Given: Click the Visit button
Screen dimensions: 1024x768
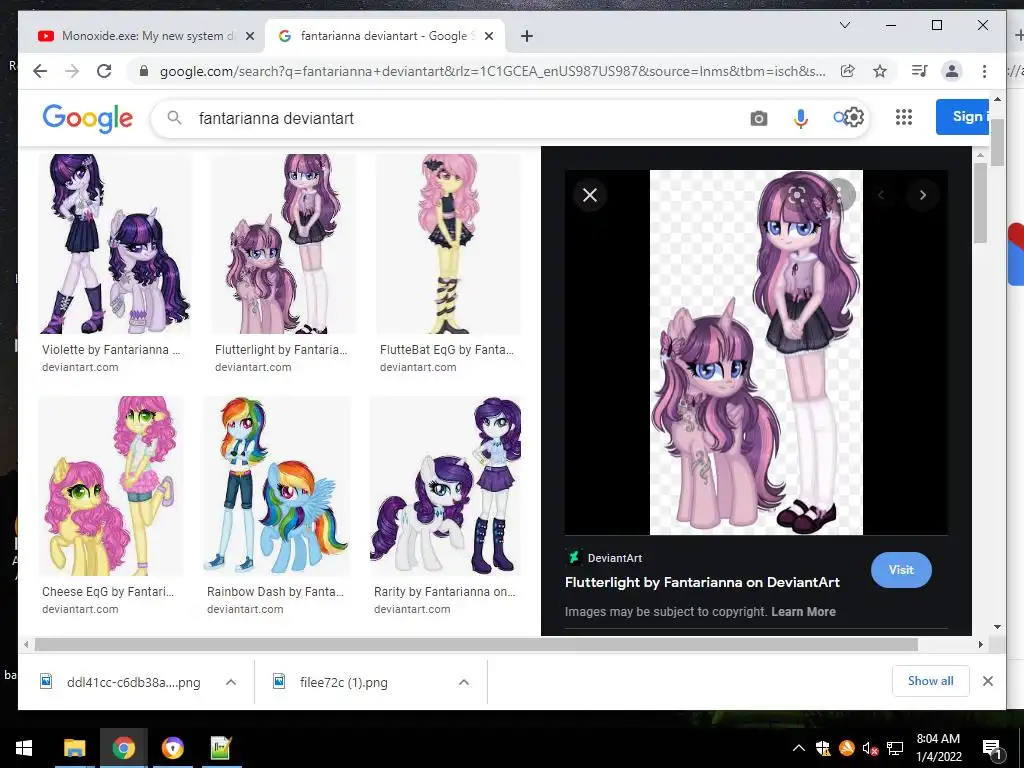Looking at the screenshot, I should (901, 569).
